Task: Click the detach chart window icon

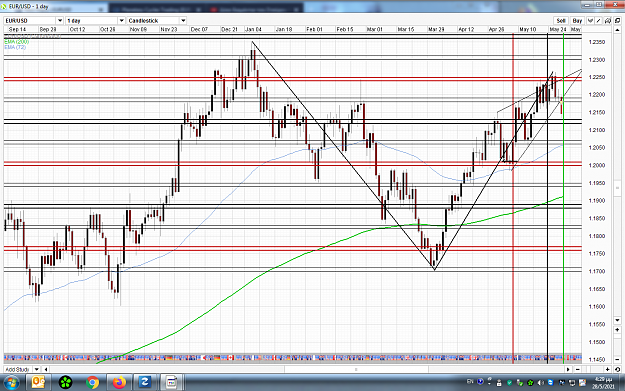Action: click(617, 21)
